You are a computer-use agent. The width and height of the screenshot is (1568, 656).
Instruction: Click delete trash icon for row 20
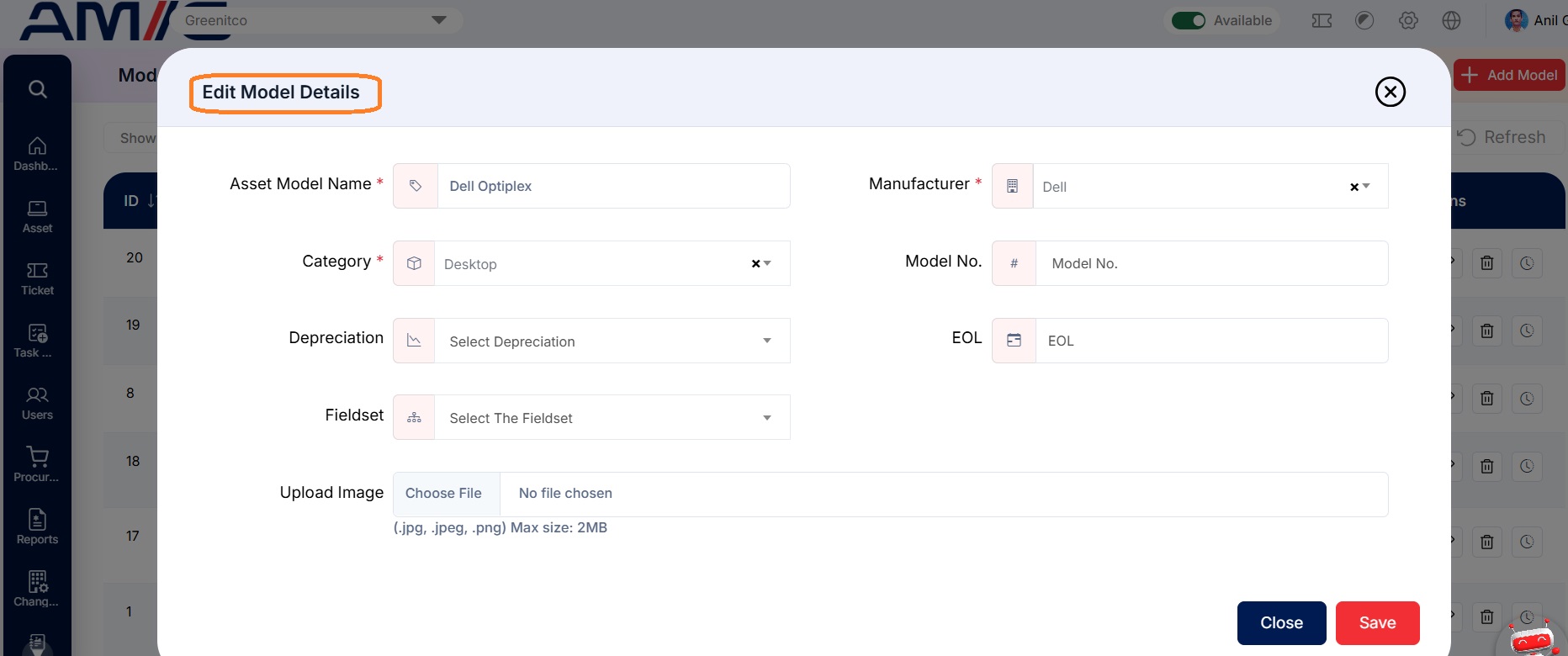tap(1486, 263)
